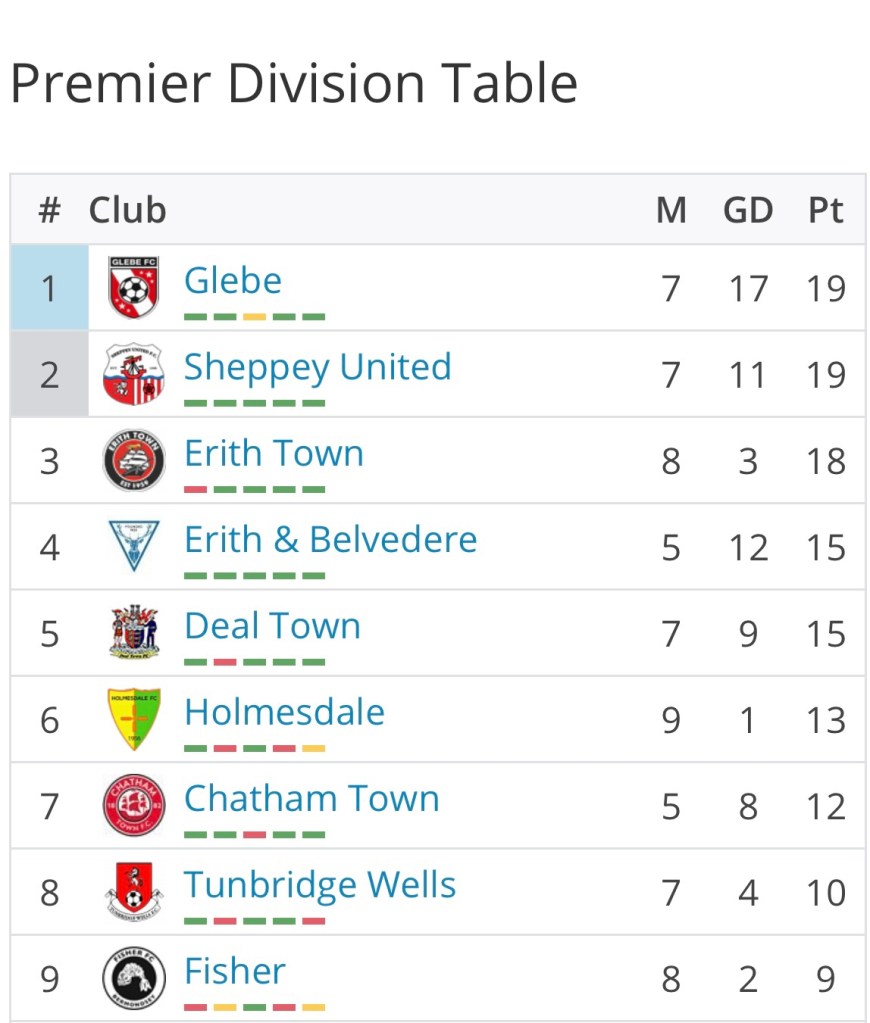Click the Pt column header
The height and width of the screenshot is (1023, 870).
pyautogui.click(x=826, y=210)
